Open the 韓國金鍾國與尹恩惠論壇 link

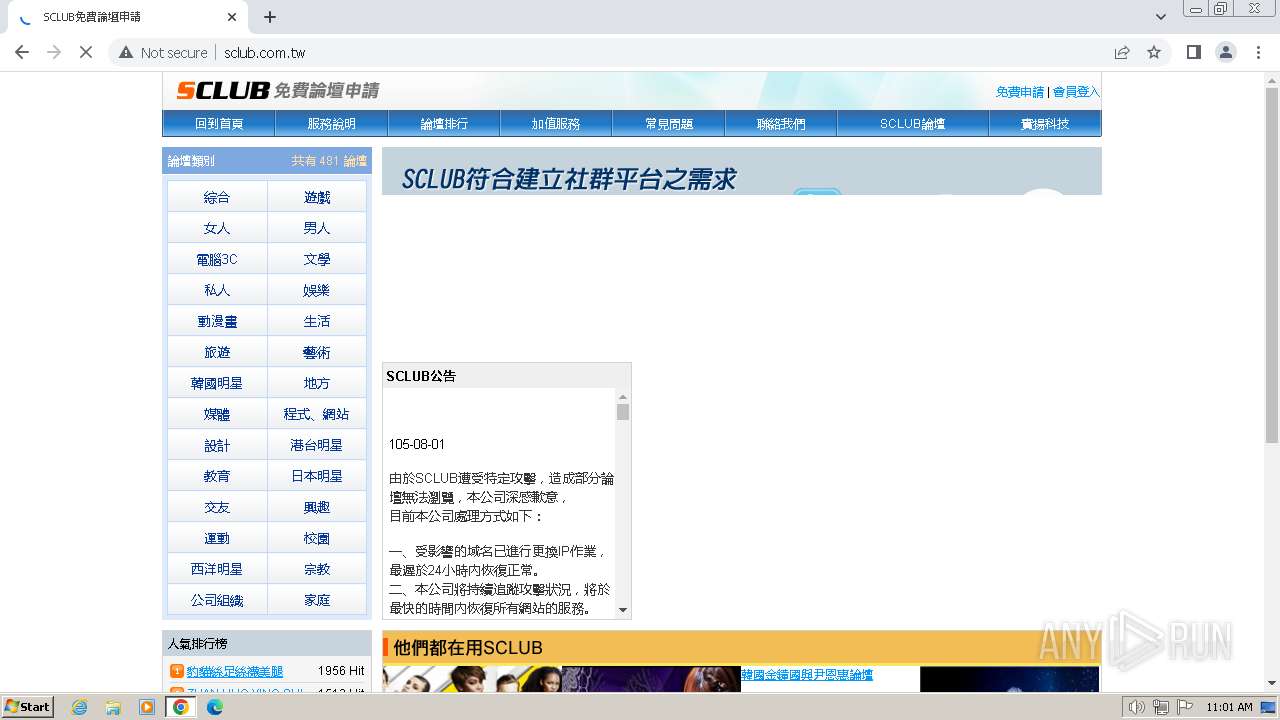(807, 675)
